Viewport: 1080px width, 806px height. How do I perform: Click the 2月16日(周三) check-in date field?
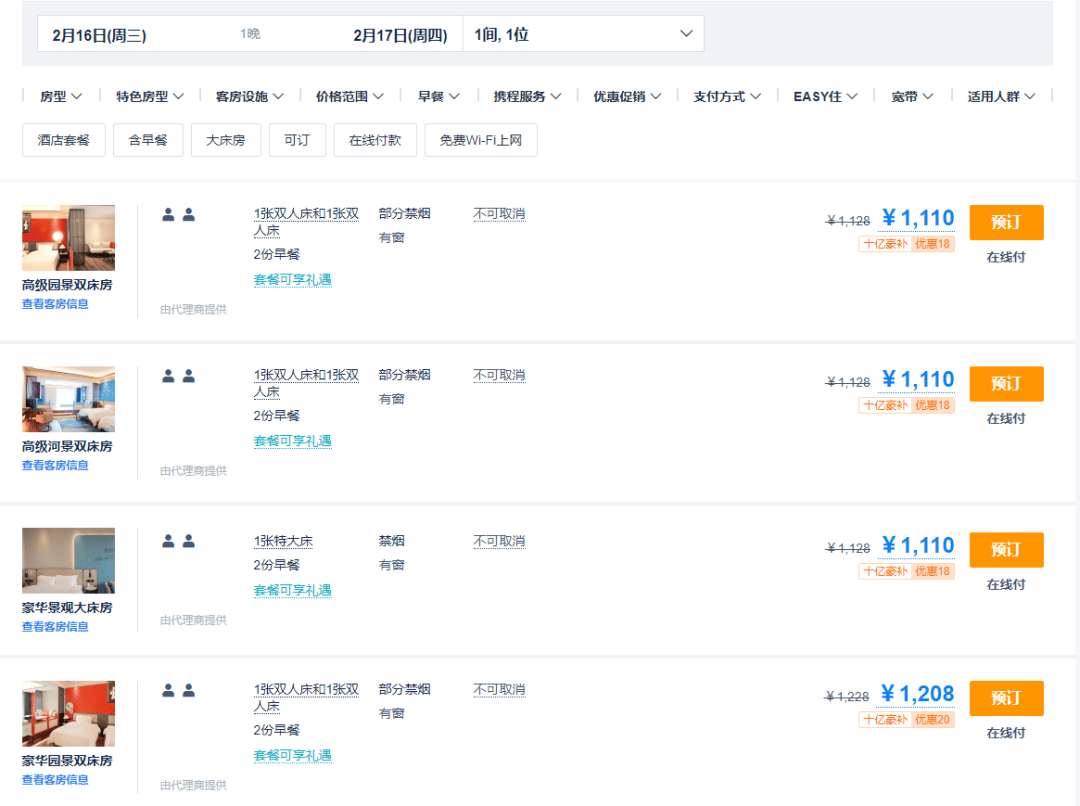[x=100, y=35]
